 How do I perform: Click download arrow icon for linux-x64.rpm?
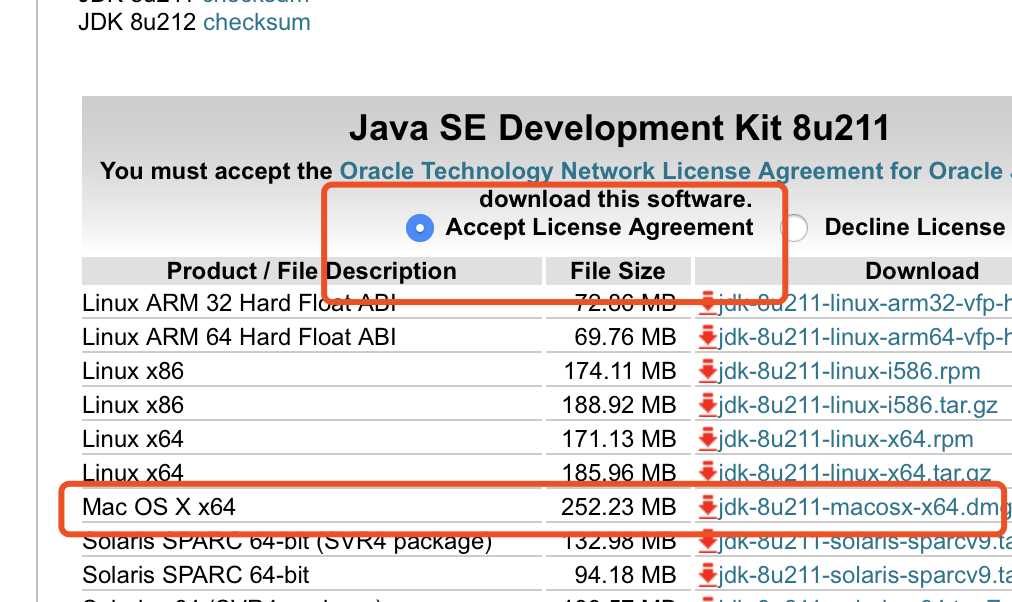pos(708,439)
